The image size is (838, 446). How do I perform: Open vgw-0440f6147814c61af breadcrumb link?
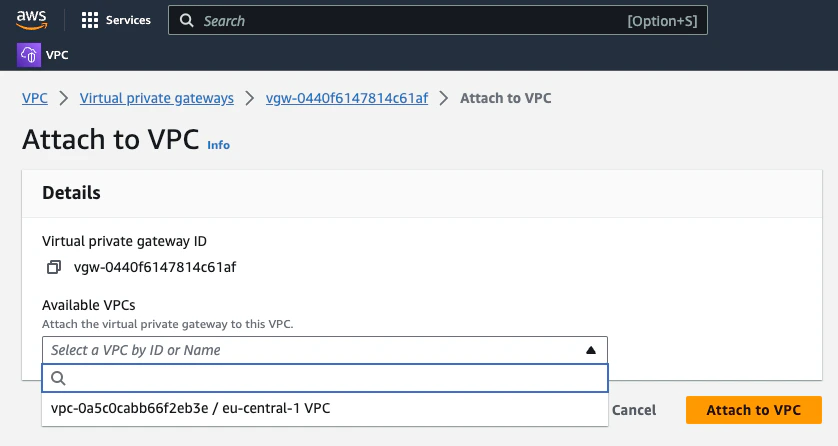point(347,98)
